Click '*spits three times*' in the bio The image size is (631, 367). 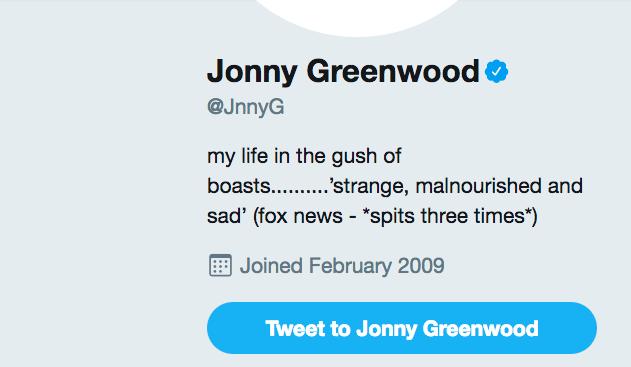coord(447,216)
